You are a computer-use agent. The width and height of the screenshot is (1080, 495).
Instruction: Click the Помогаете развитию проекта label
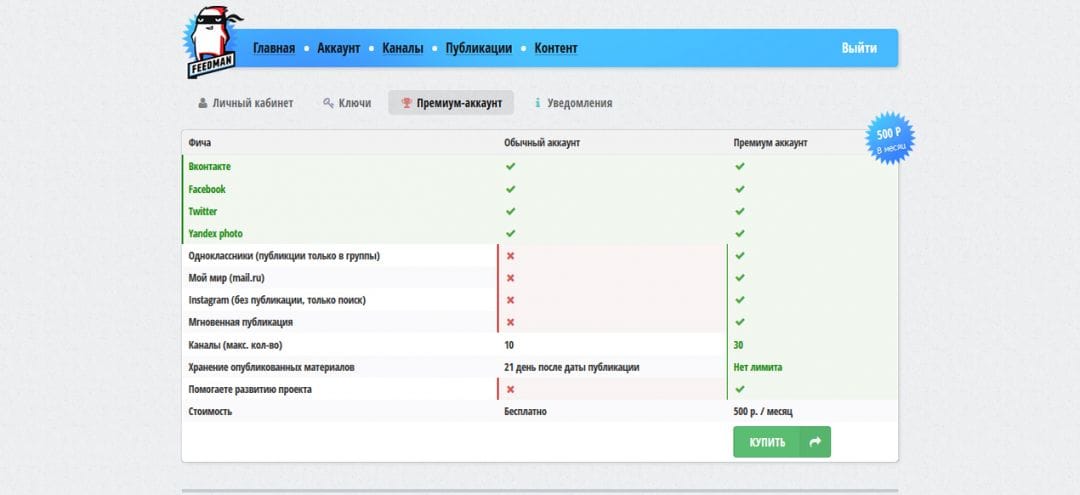250,389
